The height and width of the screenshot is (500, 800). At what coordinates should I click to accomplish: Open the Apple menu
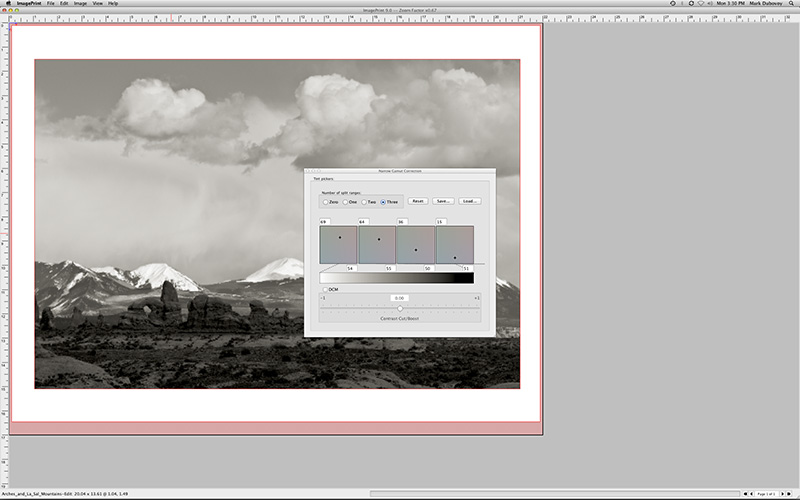coord(8,3)
